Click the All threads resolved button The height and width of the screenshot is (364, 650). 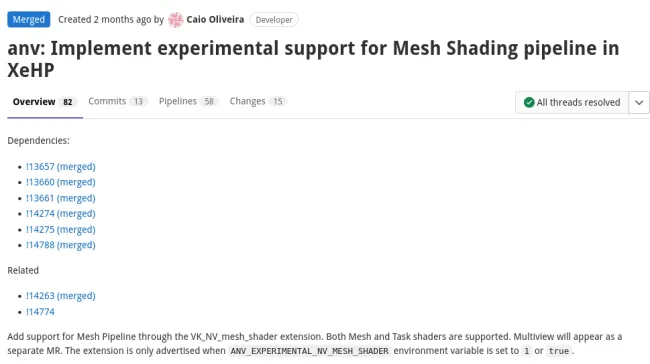572,102
